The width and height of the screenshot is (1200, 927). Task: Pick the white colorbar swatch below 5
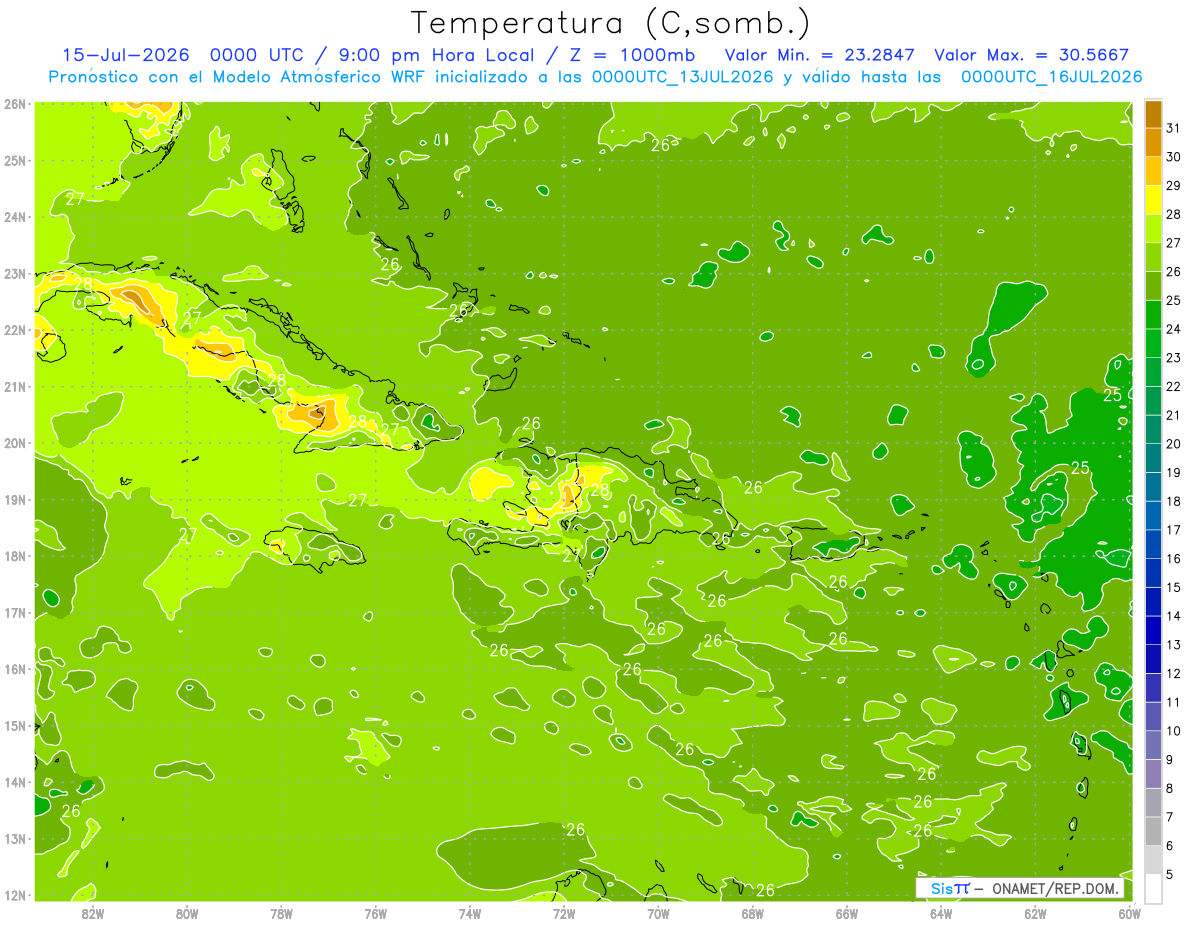tap(1153, 888)
